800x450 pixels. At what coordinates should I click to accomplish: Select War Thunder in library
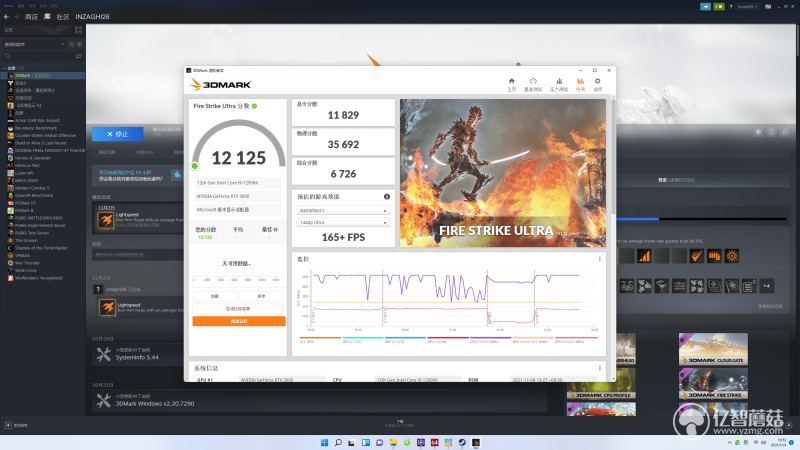pos(27,263)
